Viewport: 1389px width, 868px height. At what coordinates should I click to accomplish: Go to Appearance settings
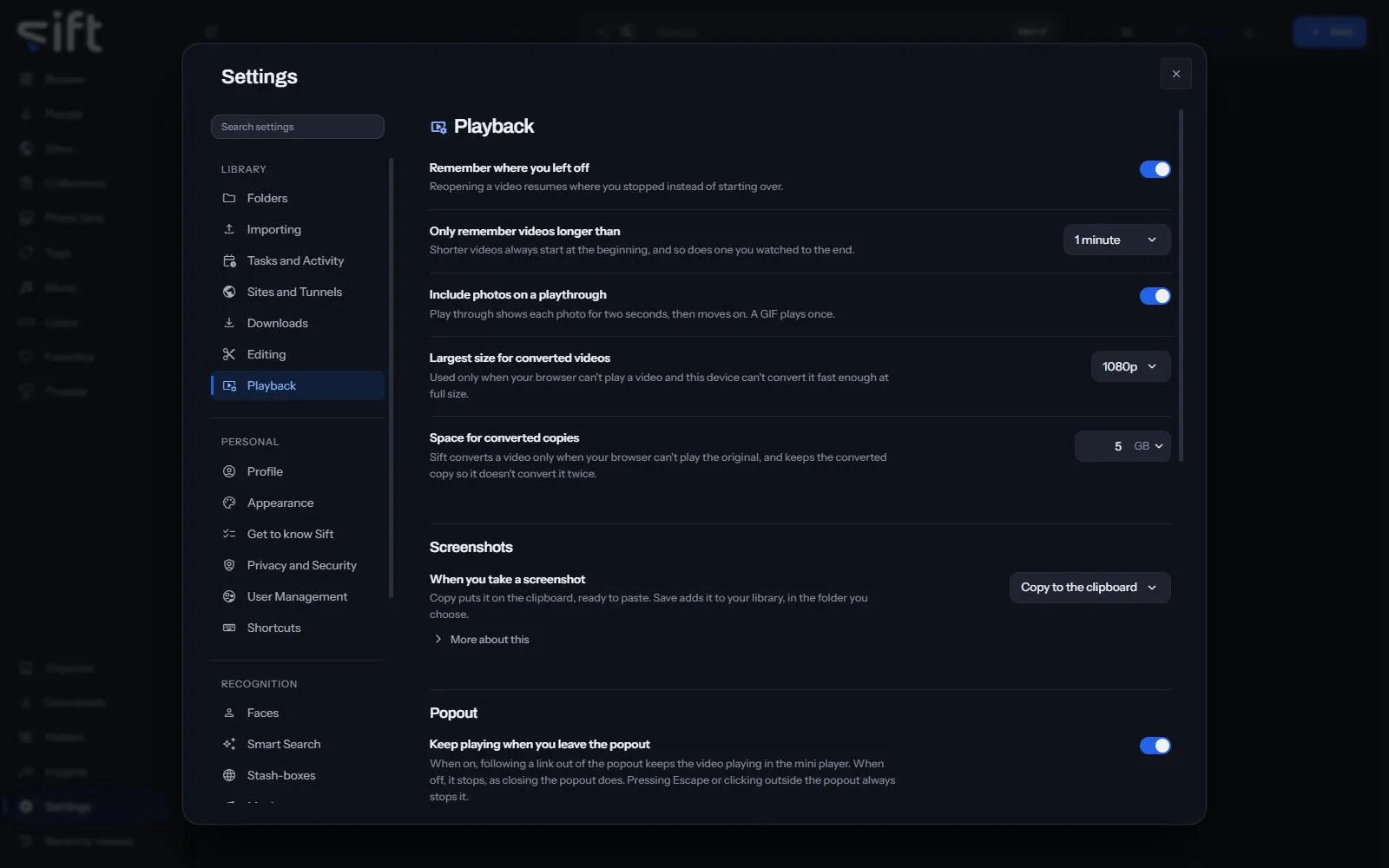pyautogui.click(x=297, y=503)
